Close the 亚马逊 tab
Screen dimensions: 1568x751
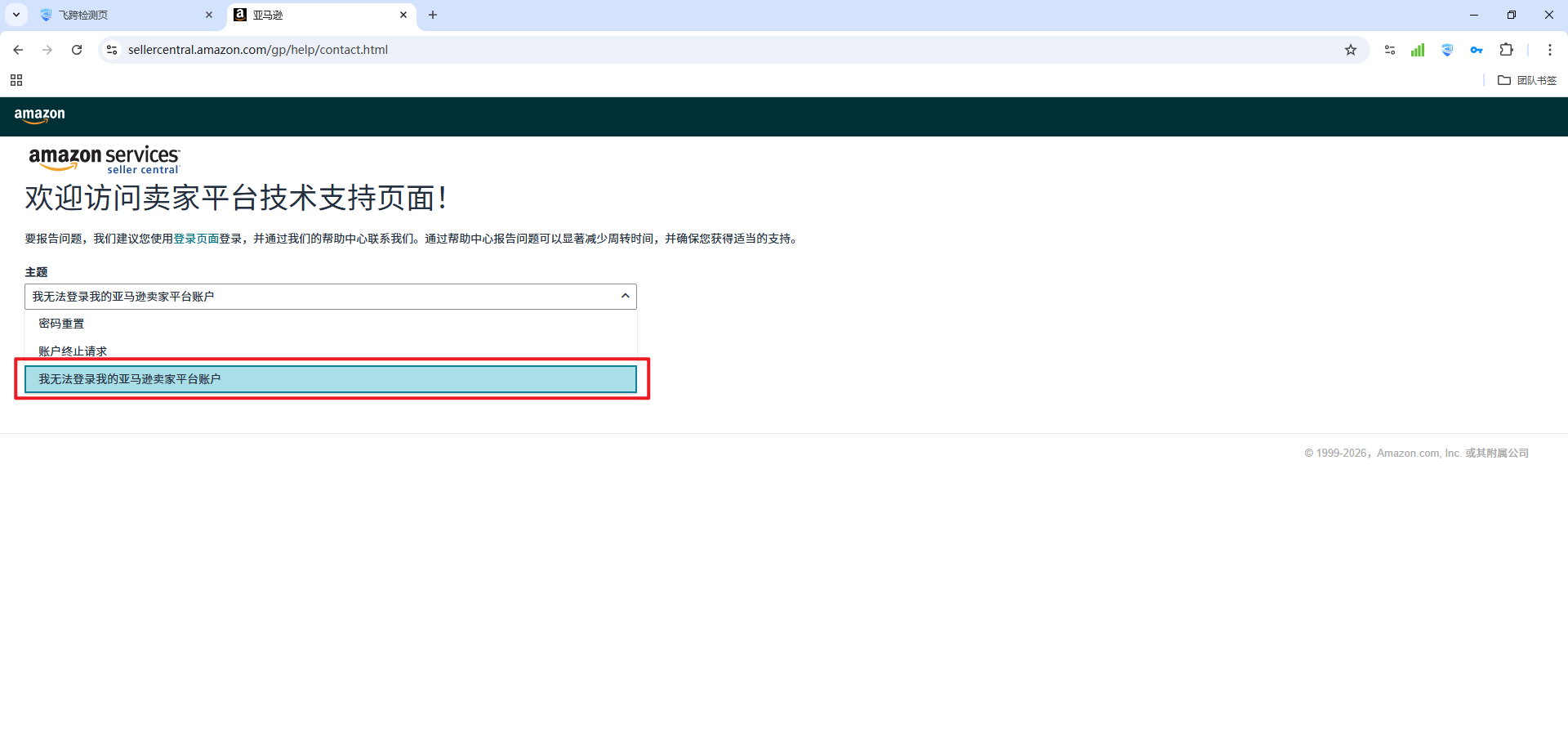click(x=403, y=15)
